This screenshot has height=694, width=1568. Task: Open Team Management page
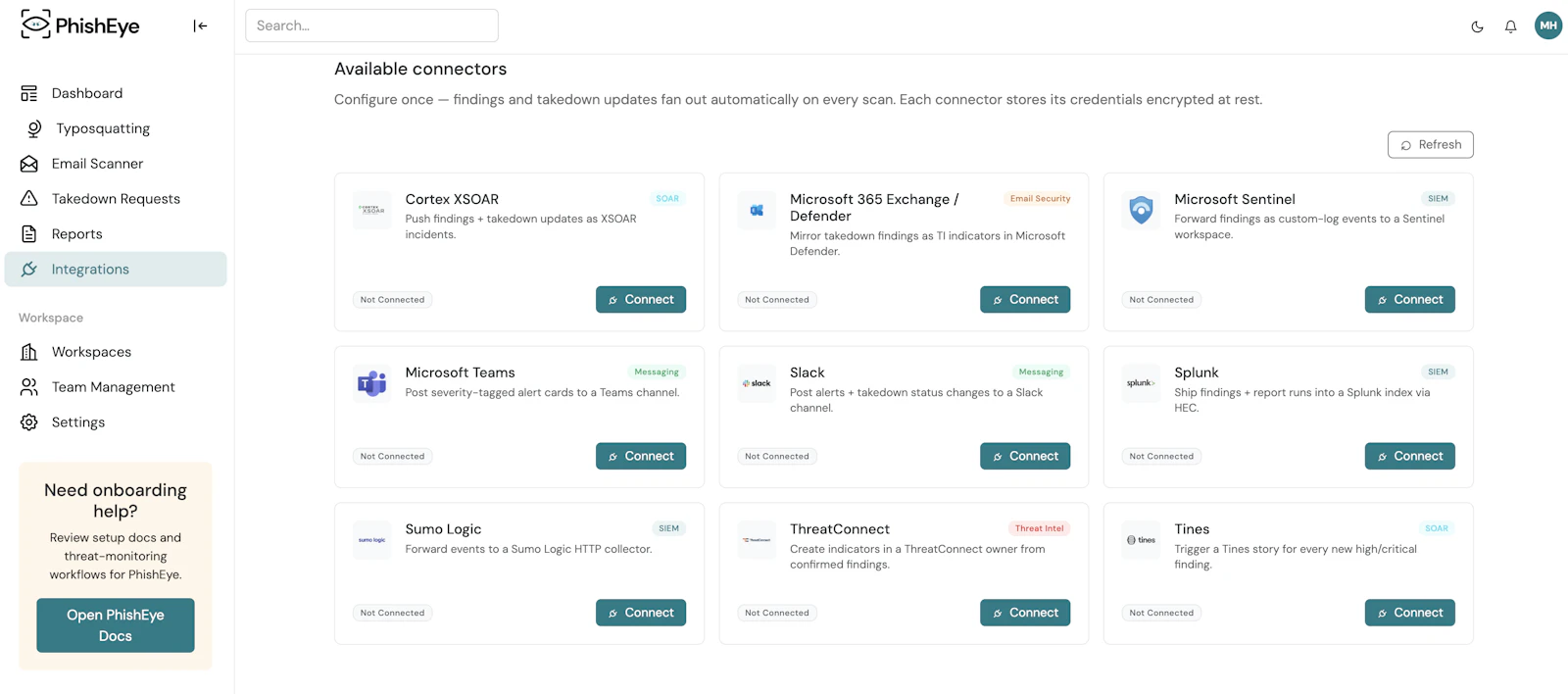pos(116,387)
